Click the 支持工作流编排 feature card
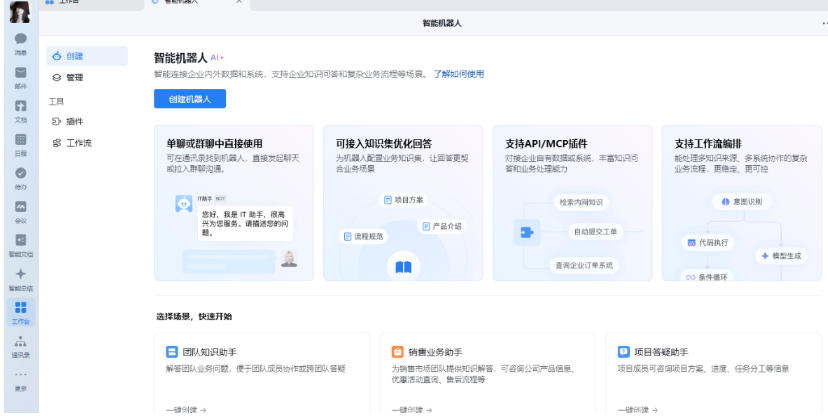 point(742,203)
